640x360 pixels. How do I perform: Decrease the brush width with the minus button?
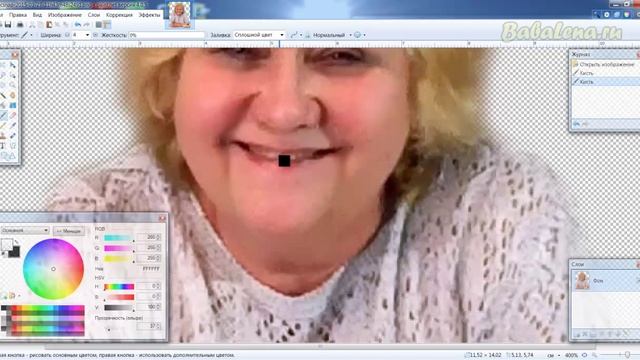[67, 35]
